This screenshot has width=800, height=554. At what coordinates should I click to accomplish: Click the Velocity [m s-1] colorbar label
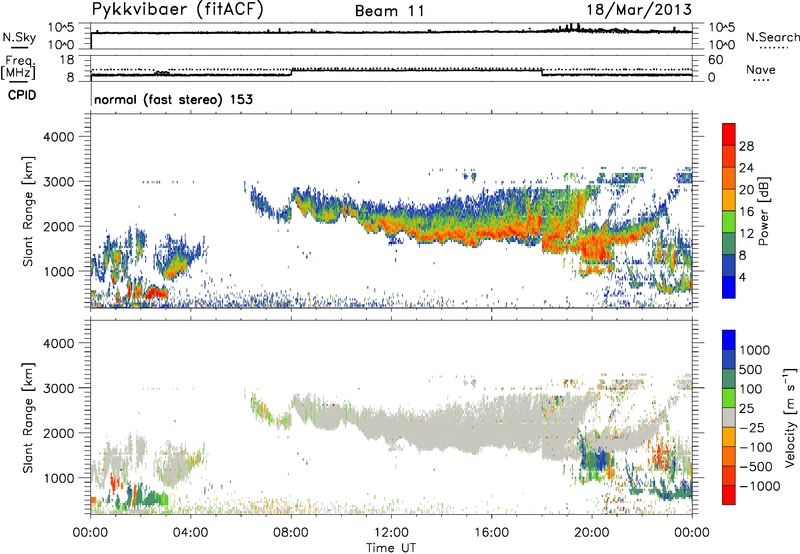pos(789,417)
